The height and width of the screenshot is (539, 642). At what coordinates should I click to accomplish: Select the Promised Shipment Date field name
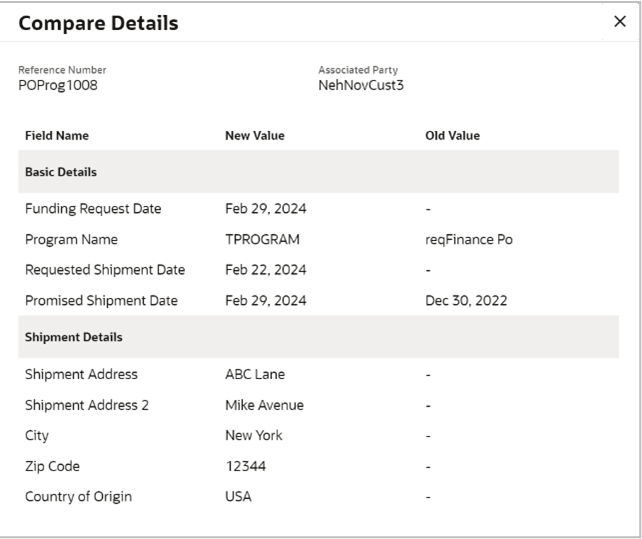point(101,300)
